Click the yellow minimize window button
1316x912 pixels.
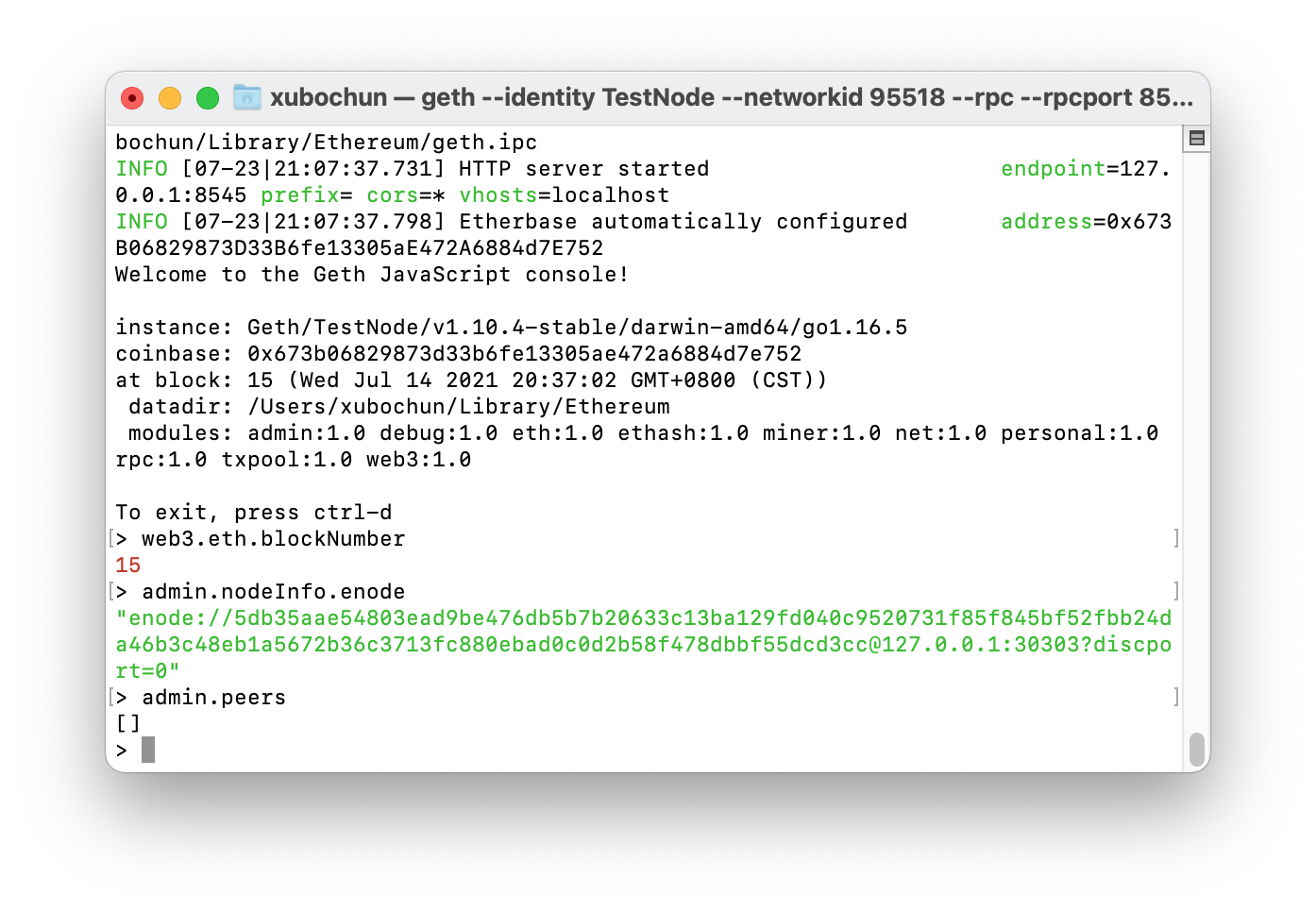pos(170,98)
